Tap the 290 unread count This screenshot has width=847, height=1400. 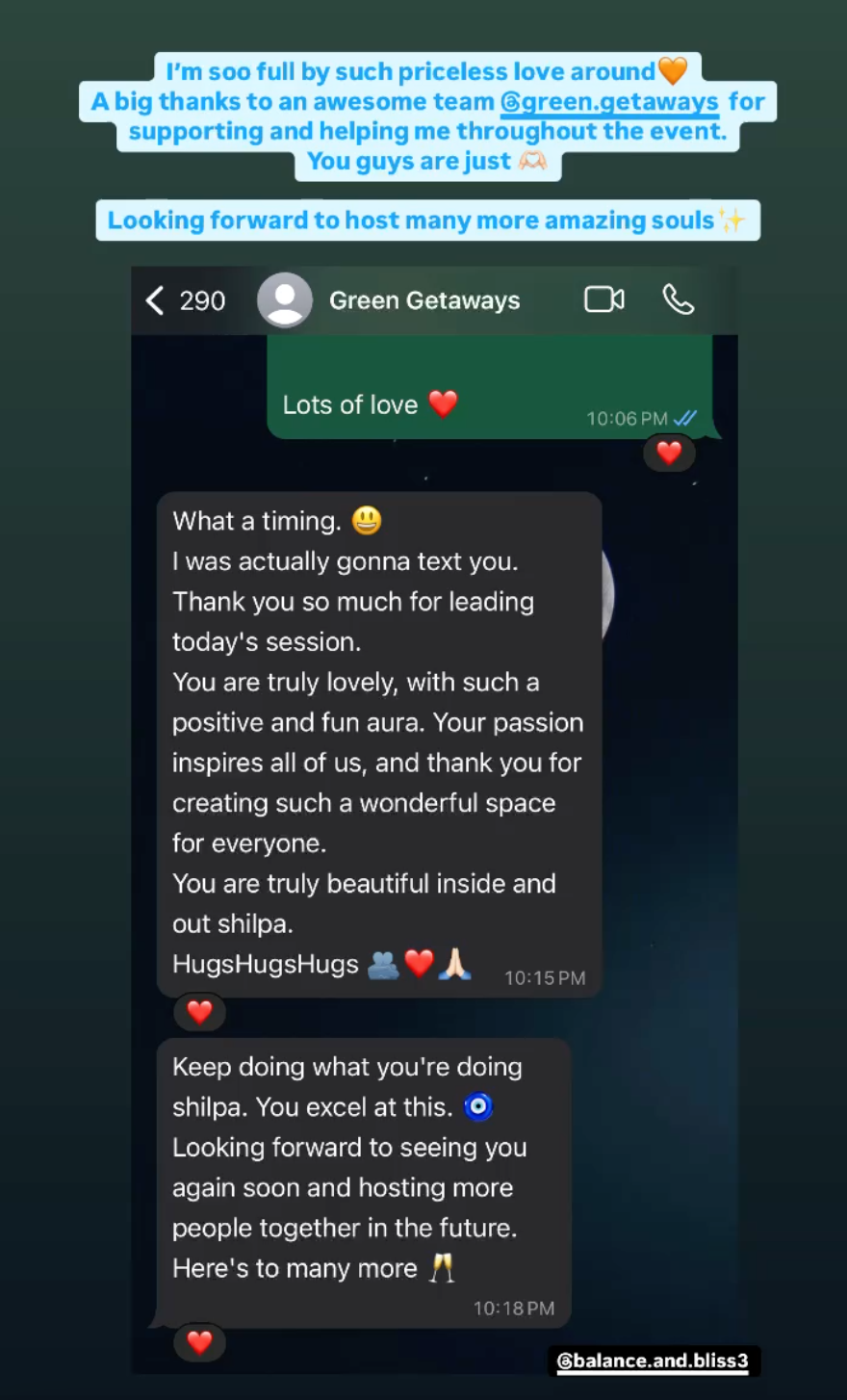coord(202,301)
